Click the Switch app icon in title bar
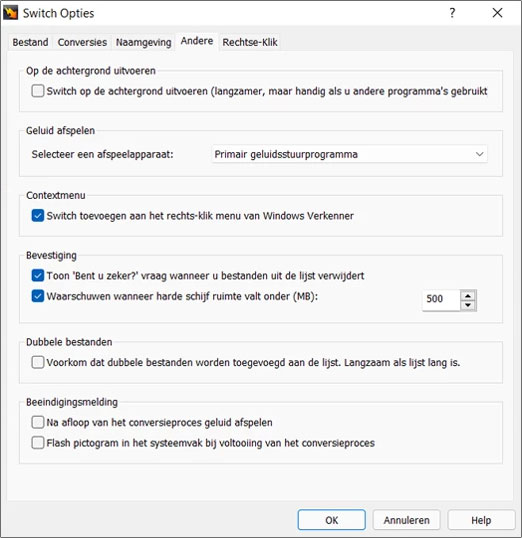 (x=10, y=13)
